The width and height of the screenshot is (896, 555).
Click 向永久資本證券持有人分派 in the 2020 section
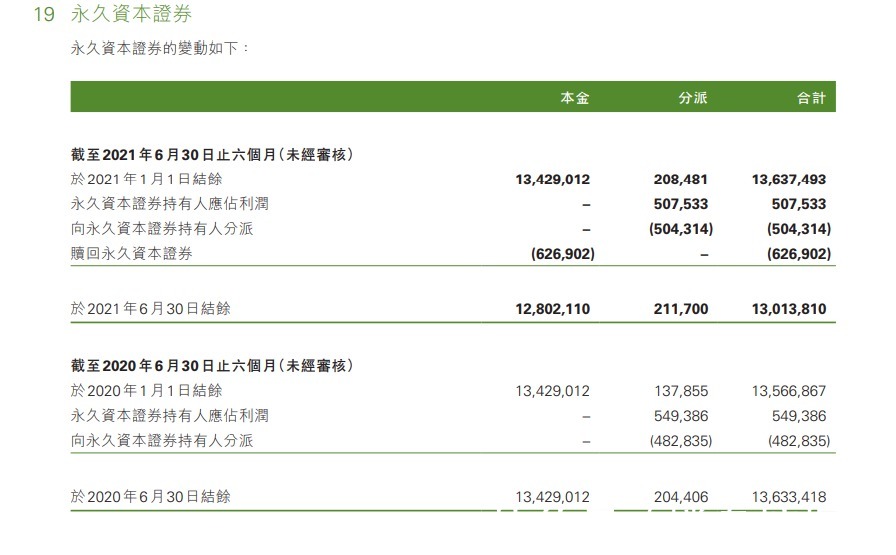pyautogui.click(x=162, y=440)
